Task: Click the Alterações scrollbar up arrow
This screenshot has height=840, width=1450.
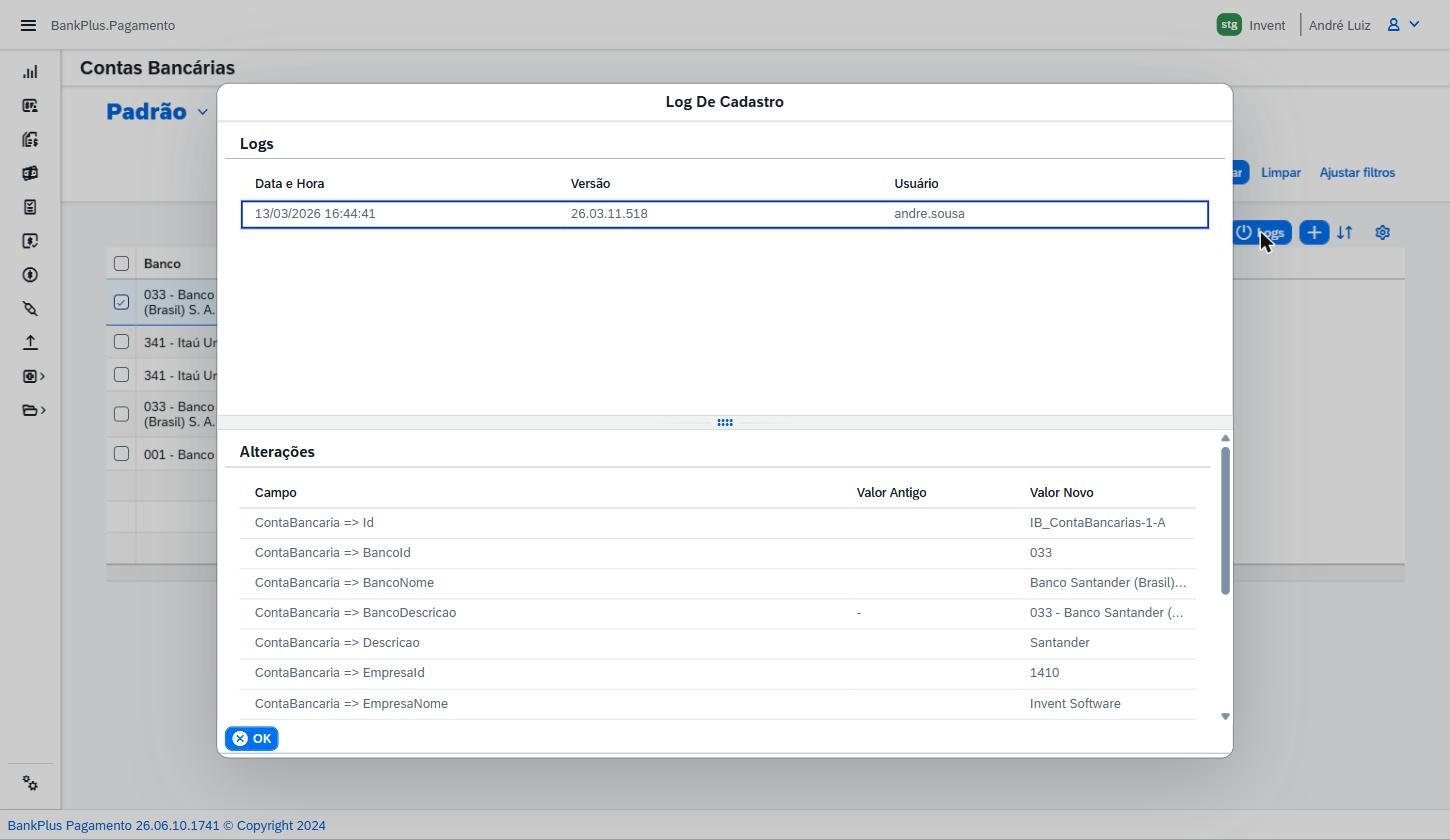Action: tap(1225, 439)
